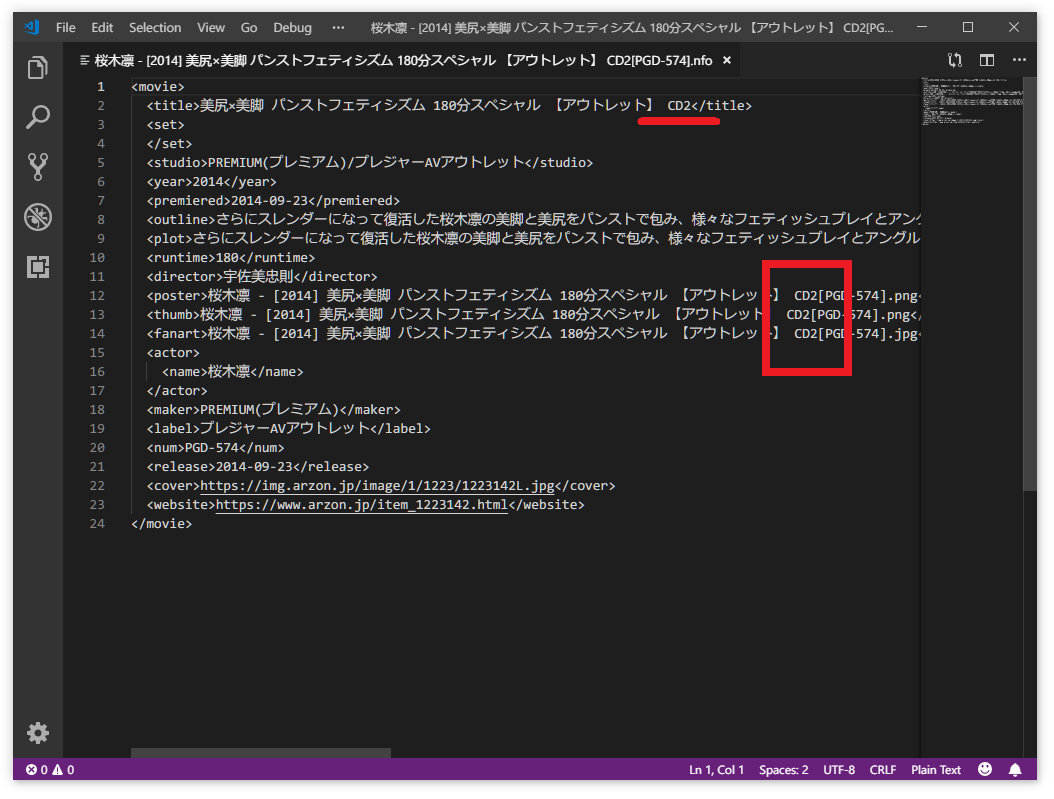Open the View menu
The image size is (1054, 799).
pos(211,28)
